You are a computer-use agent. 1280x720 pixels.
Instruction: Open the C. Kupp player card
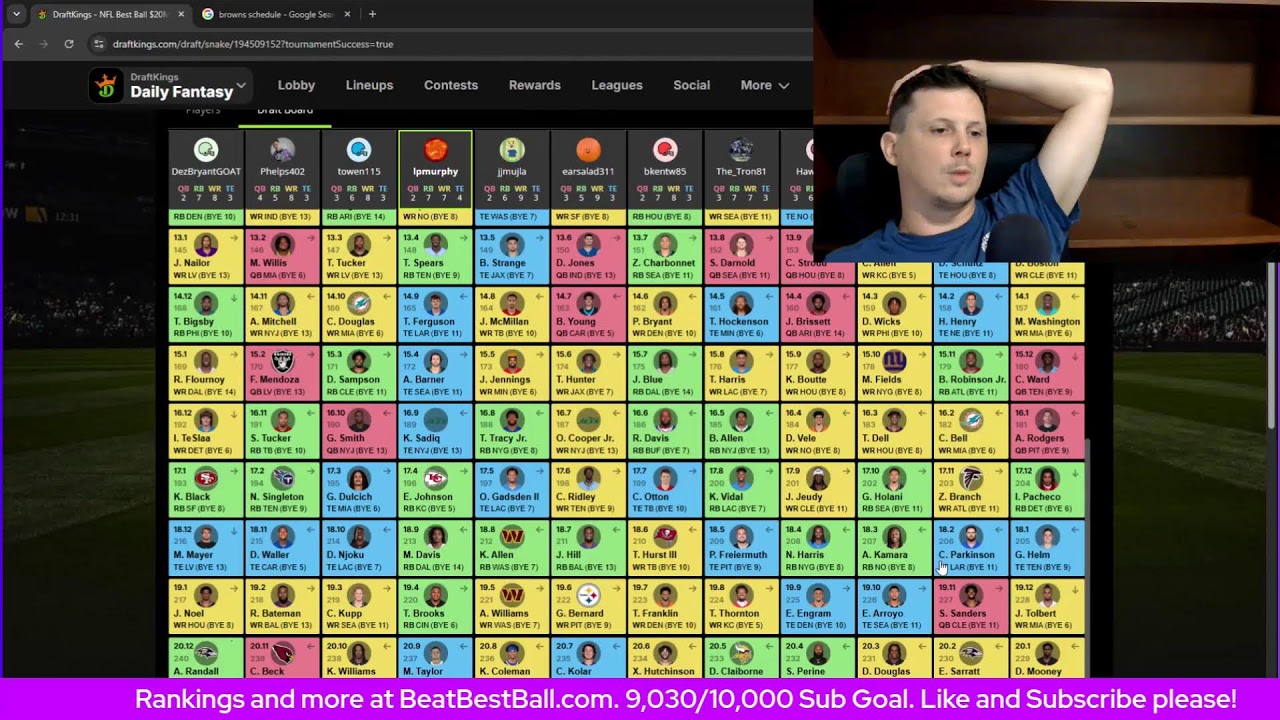(359, 606)
